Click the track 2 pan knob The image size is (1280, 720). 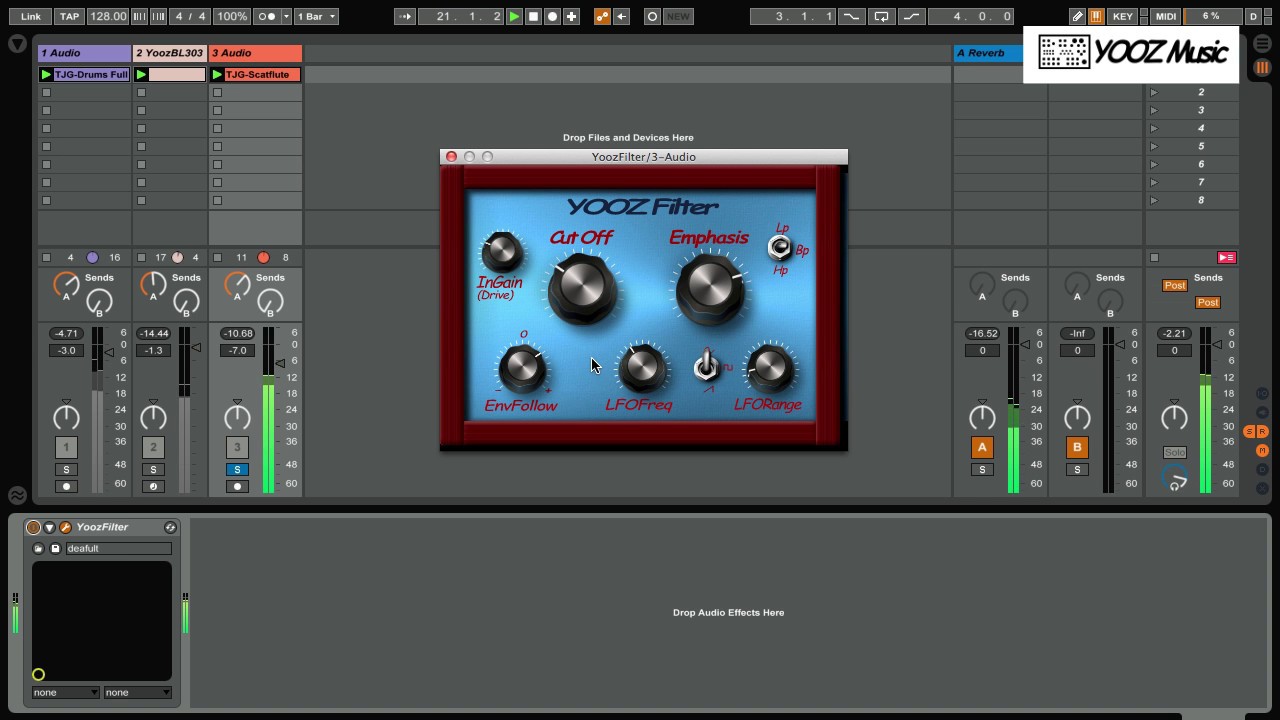(153, 417)
